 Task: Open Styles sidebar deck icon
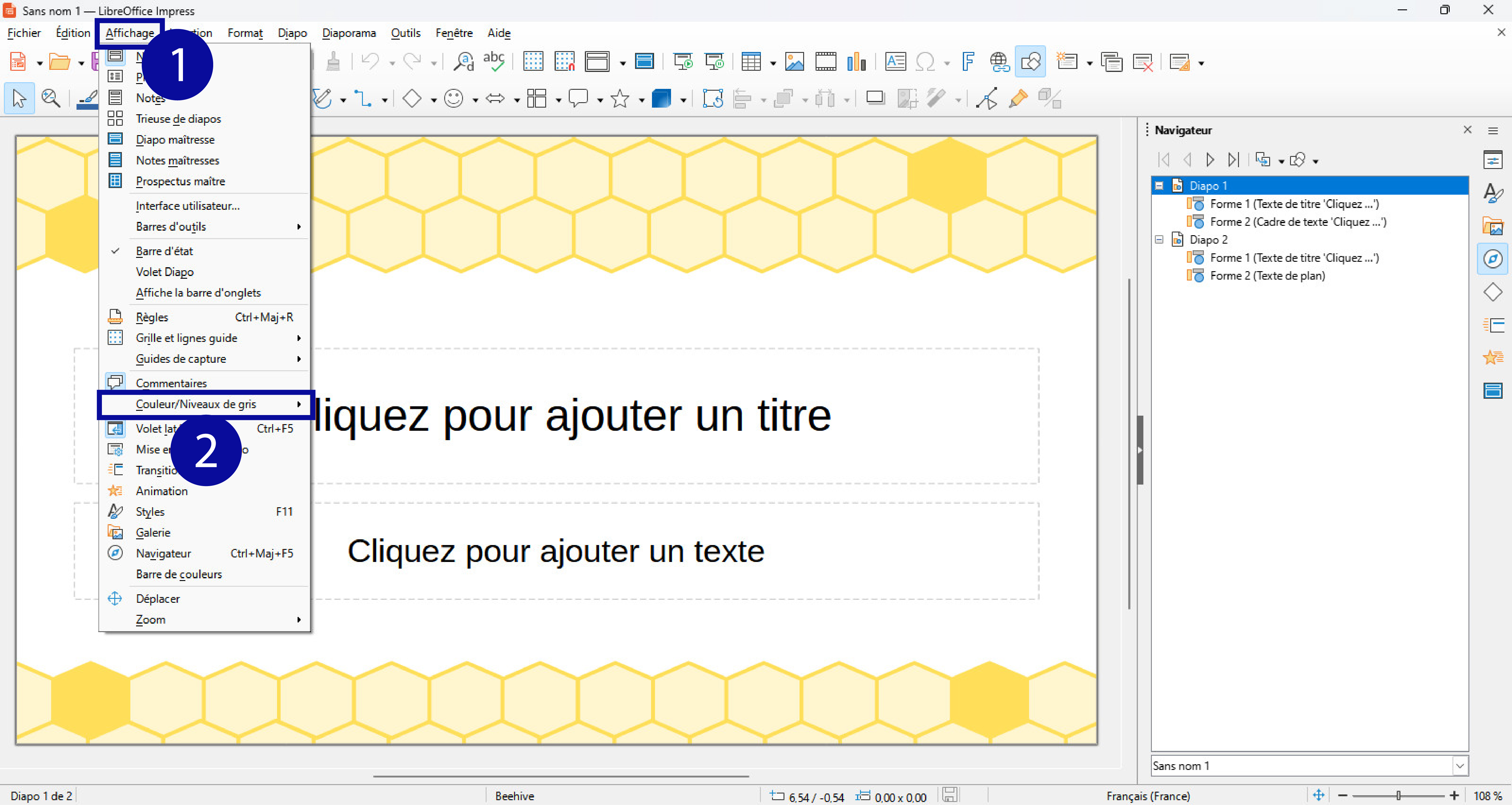tap(1492, 193)
